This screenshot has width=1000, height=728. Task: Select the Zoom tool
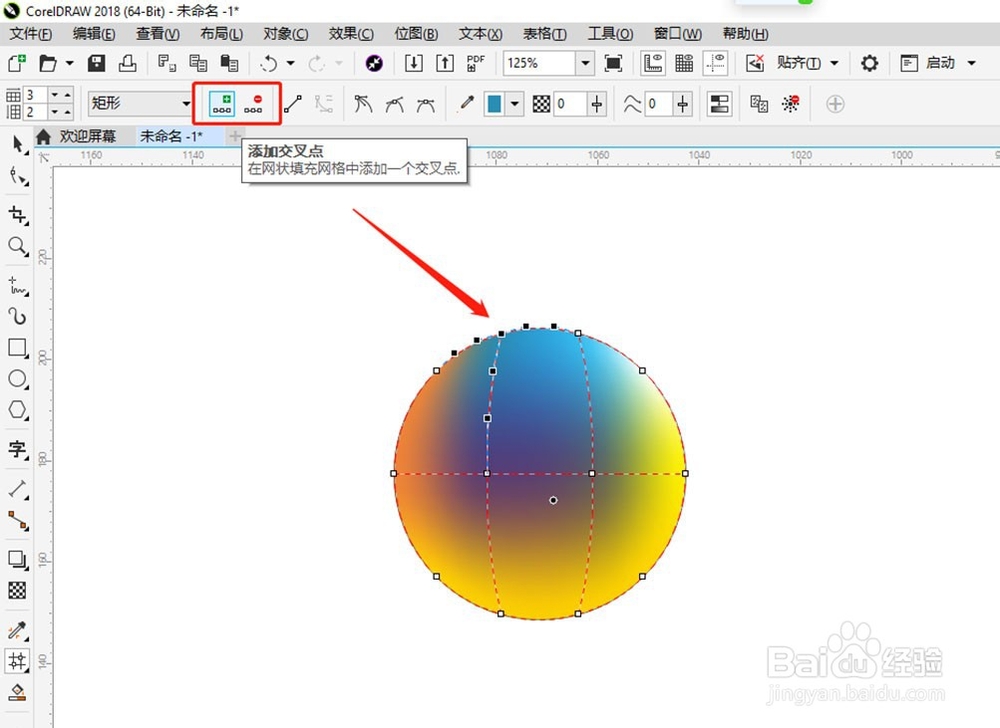18,246
